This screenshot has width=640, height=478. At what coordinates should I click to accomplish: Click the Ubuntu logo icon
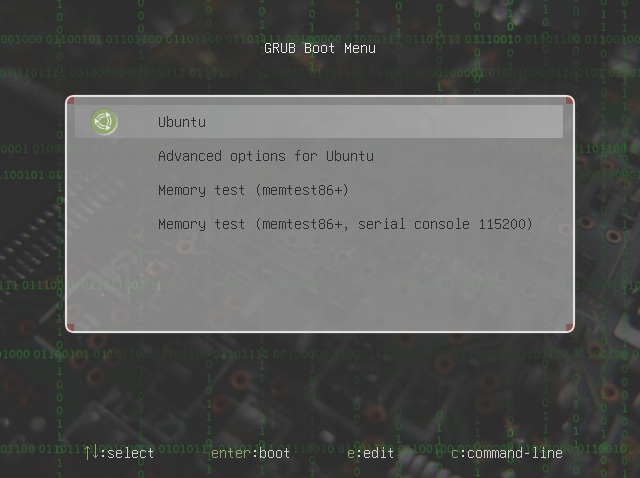104,122
